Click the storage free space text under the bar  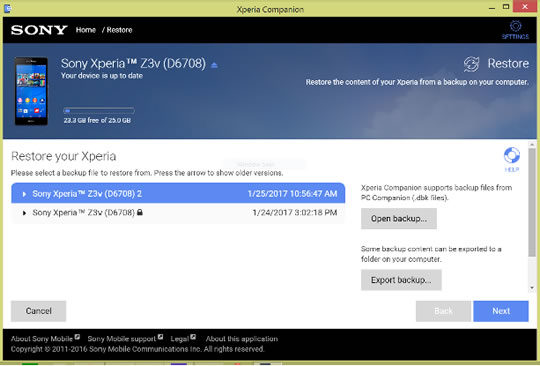pos(97,121)
